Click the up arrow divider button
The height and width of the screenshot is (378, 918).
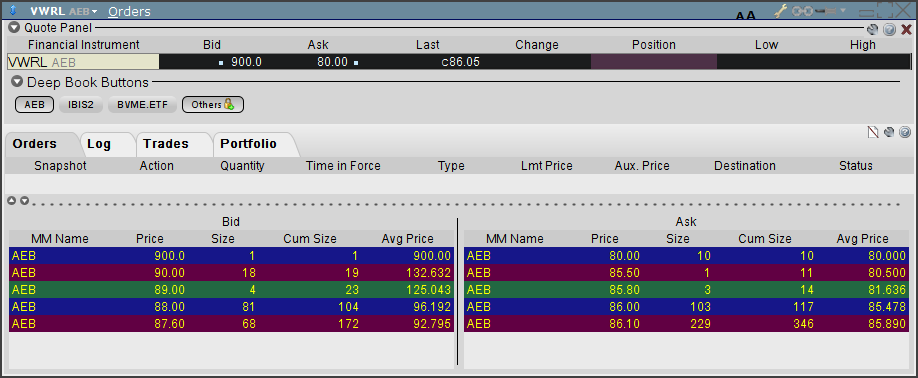[12, 201]
